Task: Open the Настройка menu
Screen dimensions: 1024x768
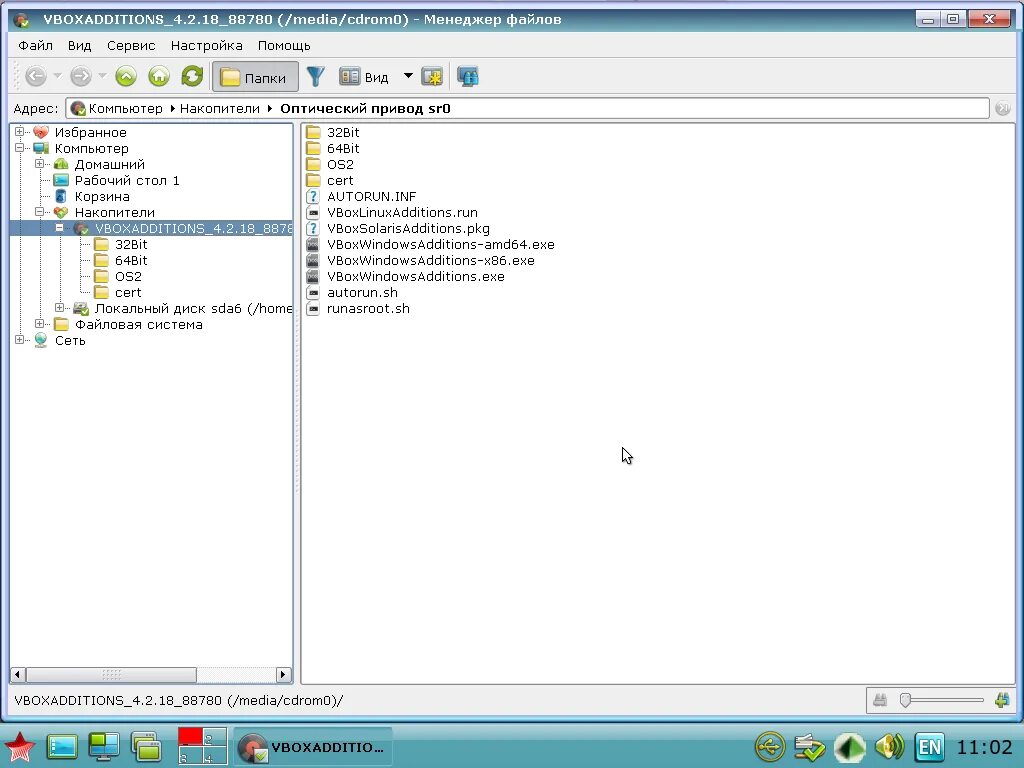Action: (x=206, y=46)
